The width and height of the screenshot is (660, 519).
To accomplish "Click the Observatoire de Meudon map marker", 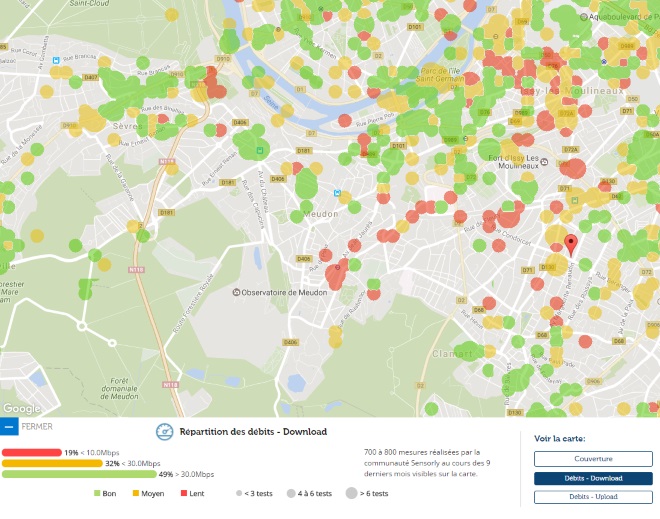I will coord(237,292).
